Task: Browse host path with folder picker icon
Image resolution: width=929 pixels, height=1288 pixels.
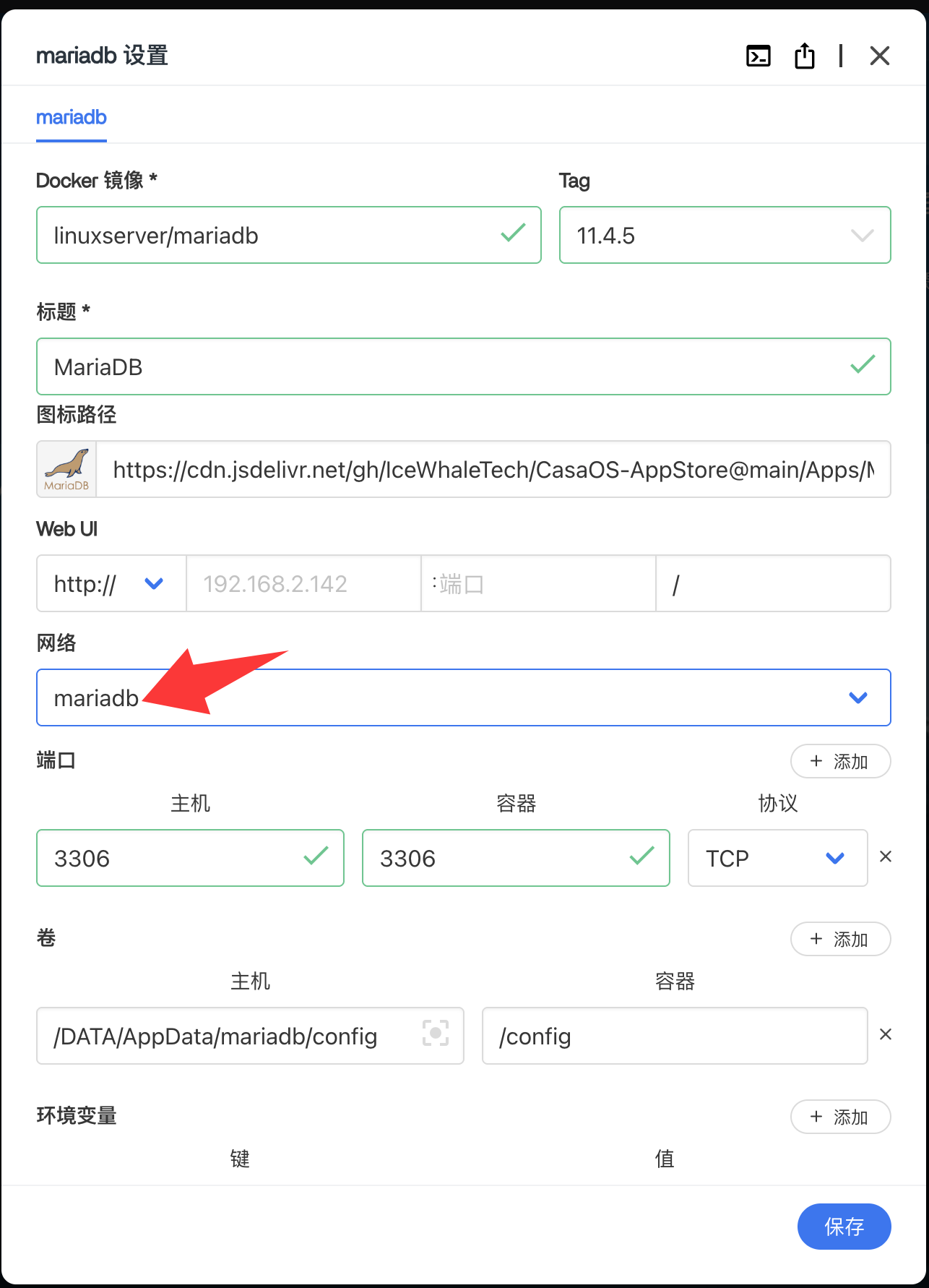Action: 435,1034
